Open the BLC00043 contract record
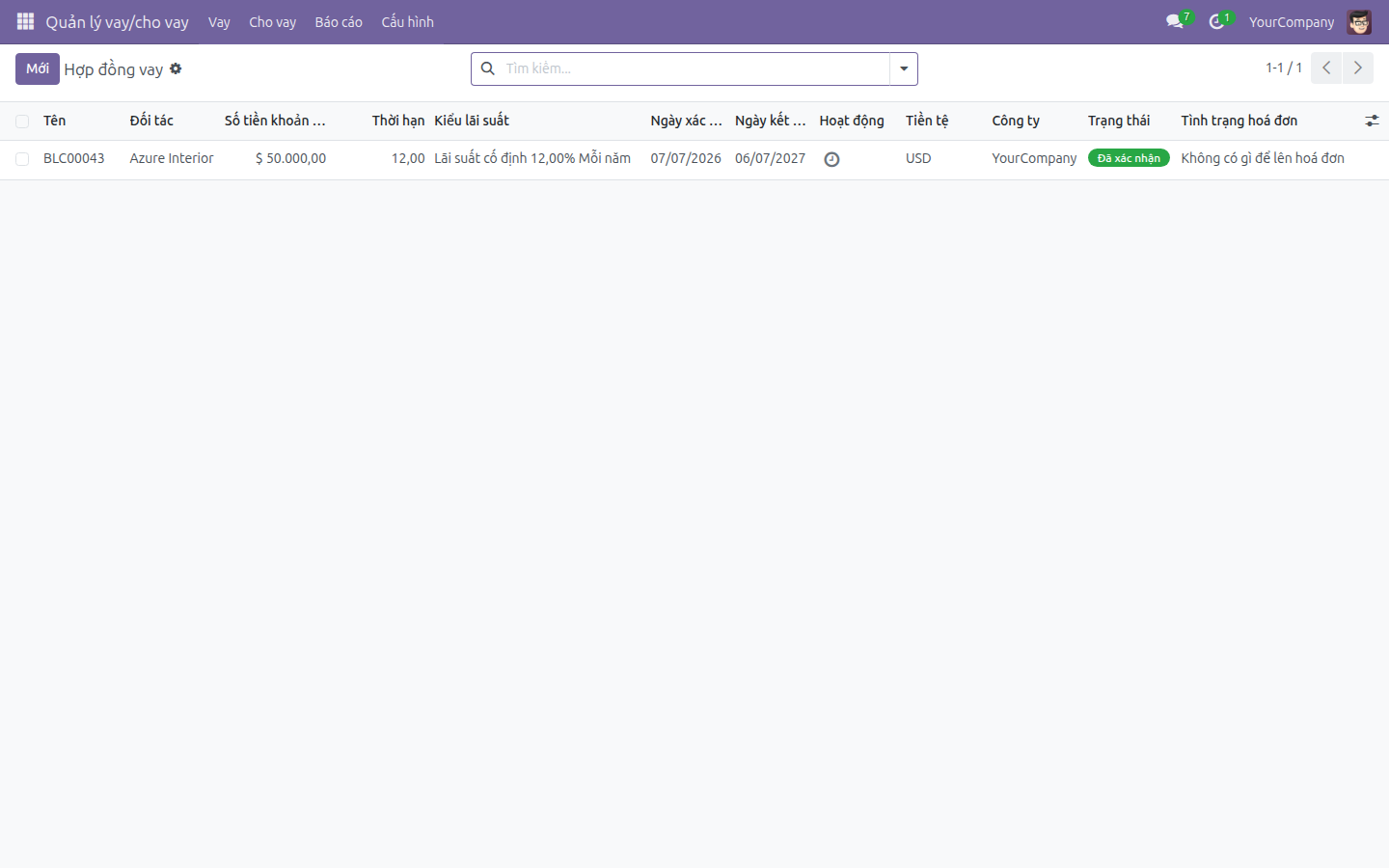The width and height of the screenshot is (1389, 868). coord(74,158)
